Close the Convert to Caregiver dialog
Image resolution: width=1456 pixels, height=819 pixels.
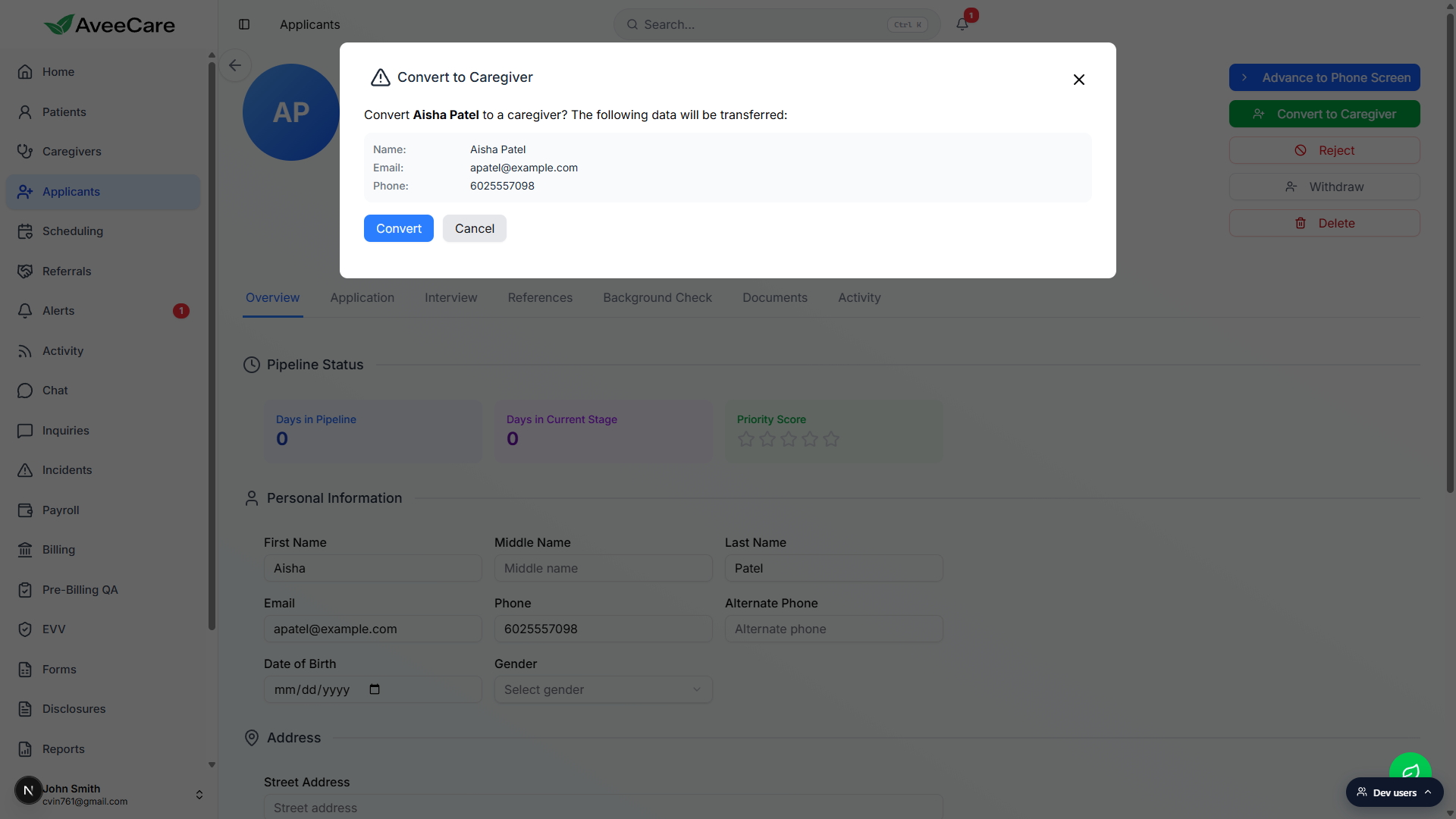(1079, 80)
